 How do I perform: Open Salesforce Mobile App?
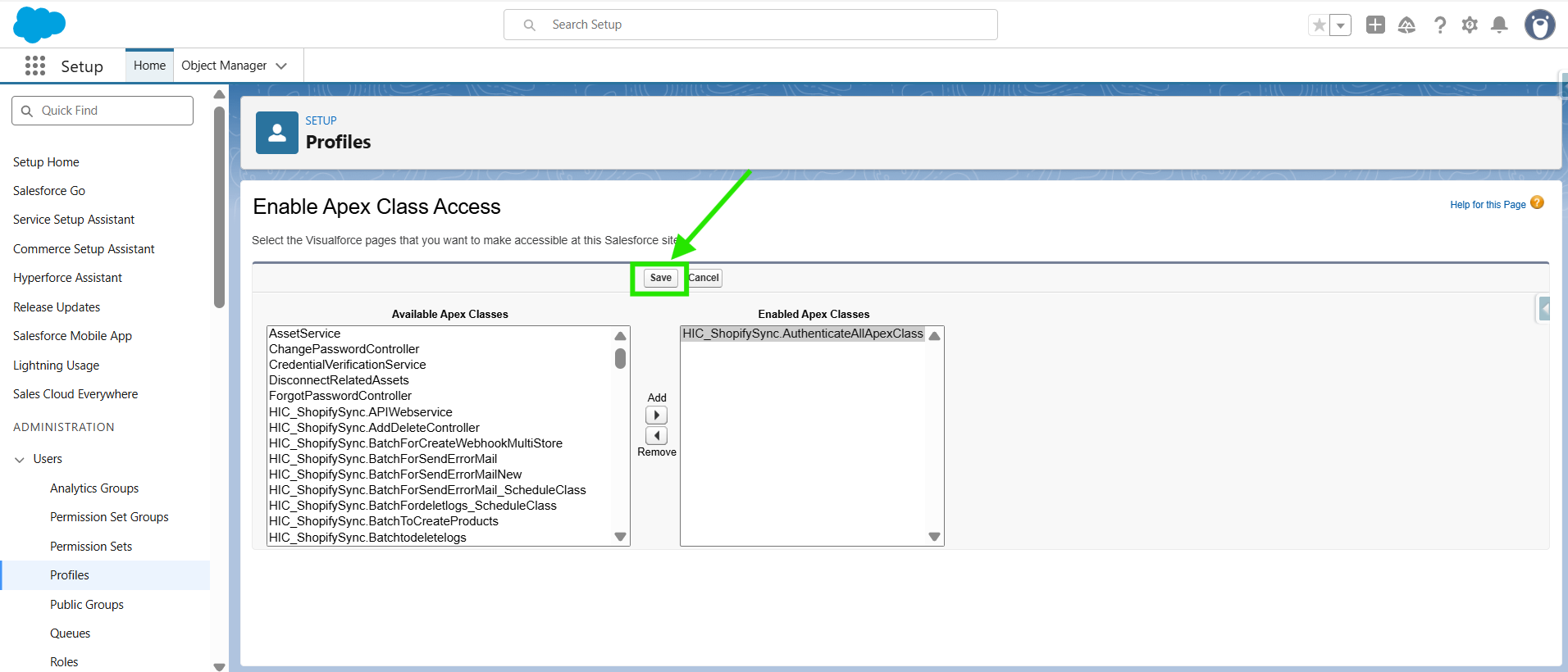72,336
